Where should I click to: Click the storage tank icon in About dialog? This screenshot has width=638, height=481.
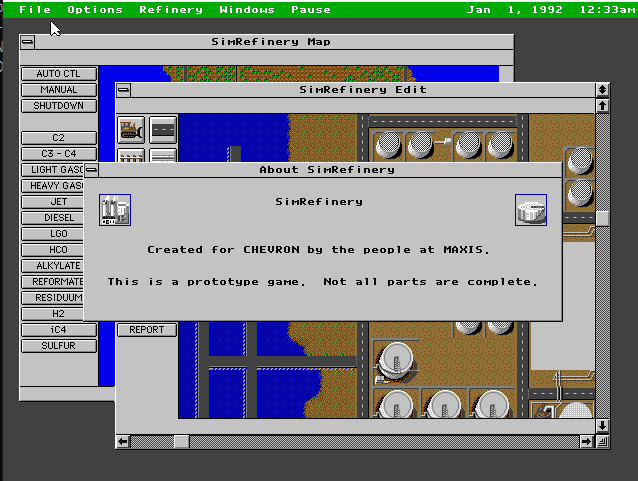[531, 210]
